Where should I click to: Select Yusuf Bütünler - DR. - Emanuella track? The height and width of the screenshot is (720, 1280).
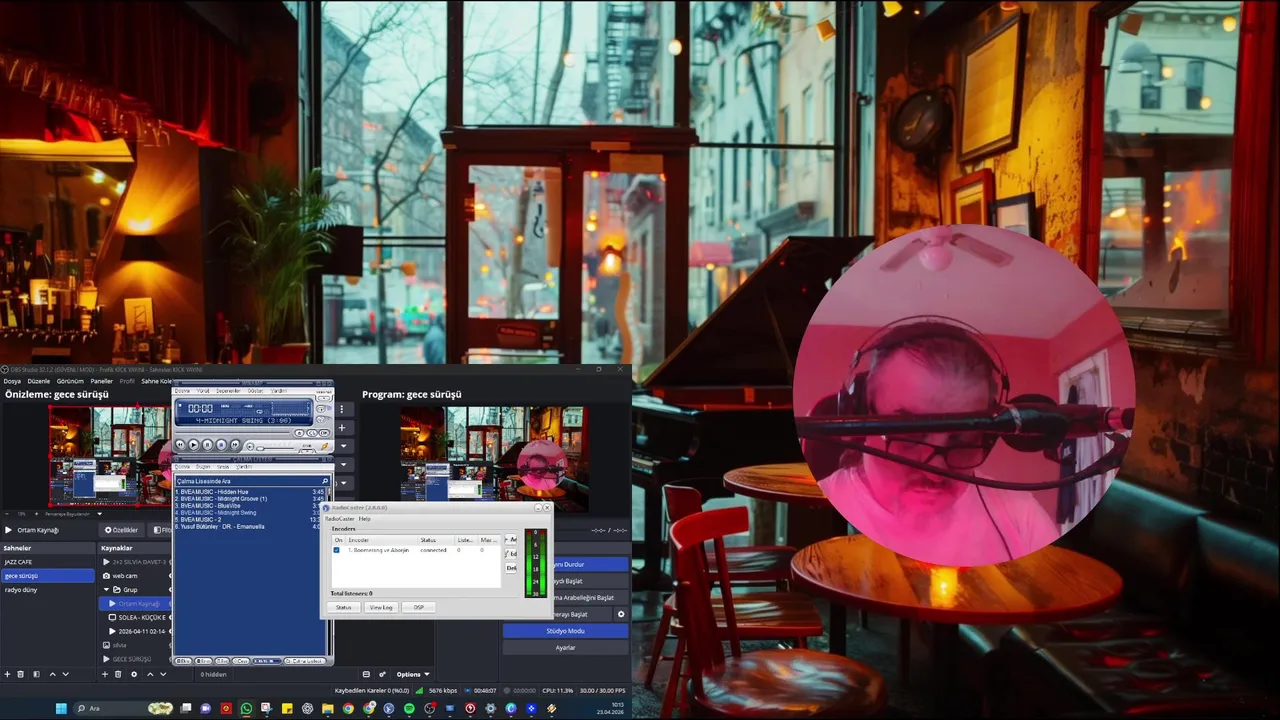coord(248,527)
